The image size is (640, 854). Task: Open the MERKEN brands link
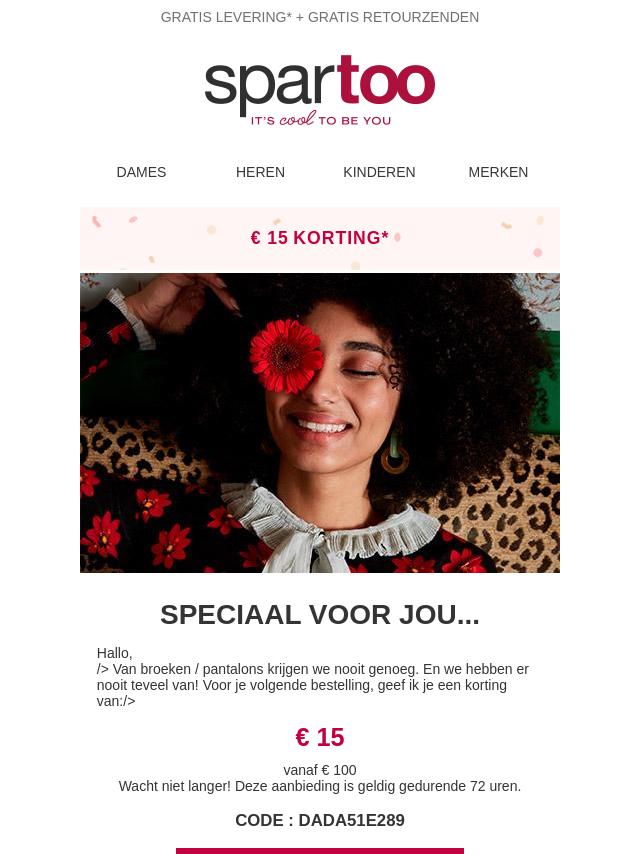[498, 172]
